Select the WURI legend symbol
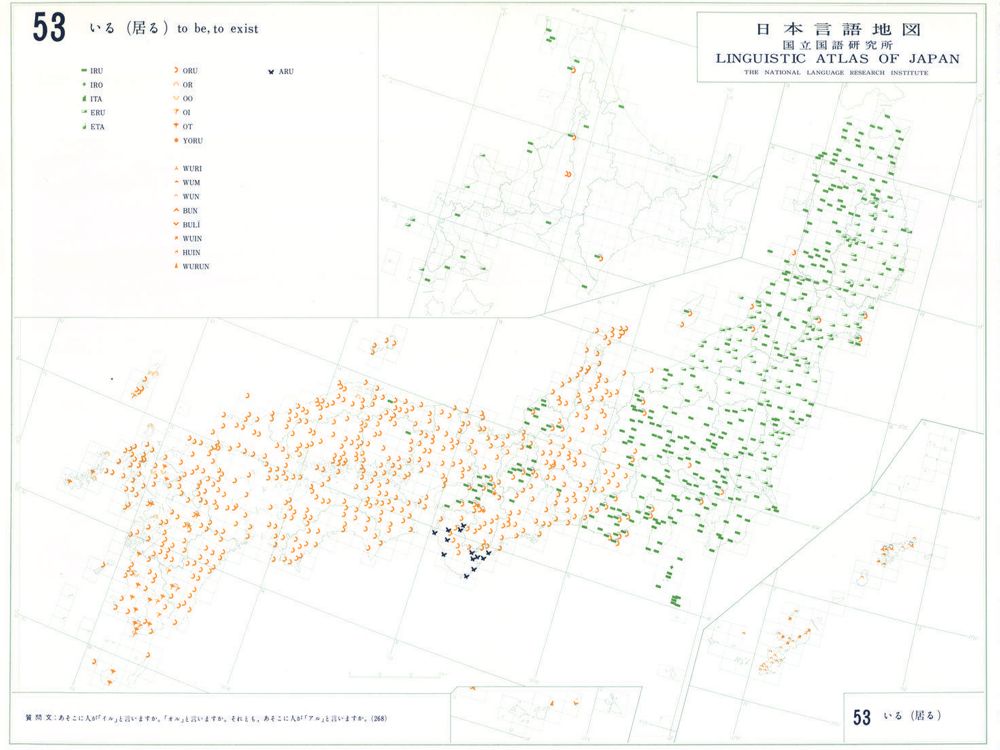Screen dimensions: 1000x750 [x=176, y=169]
